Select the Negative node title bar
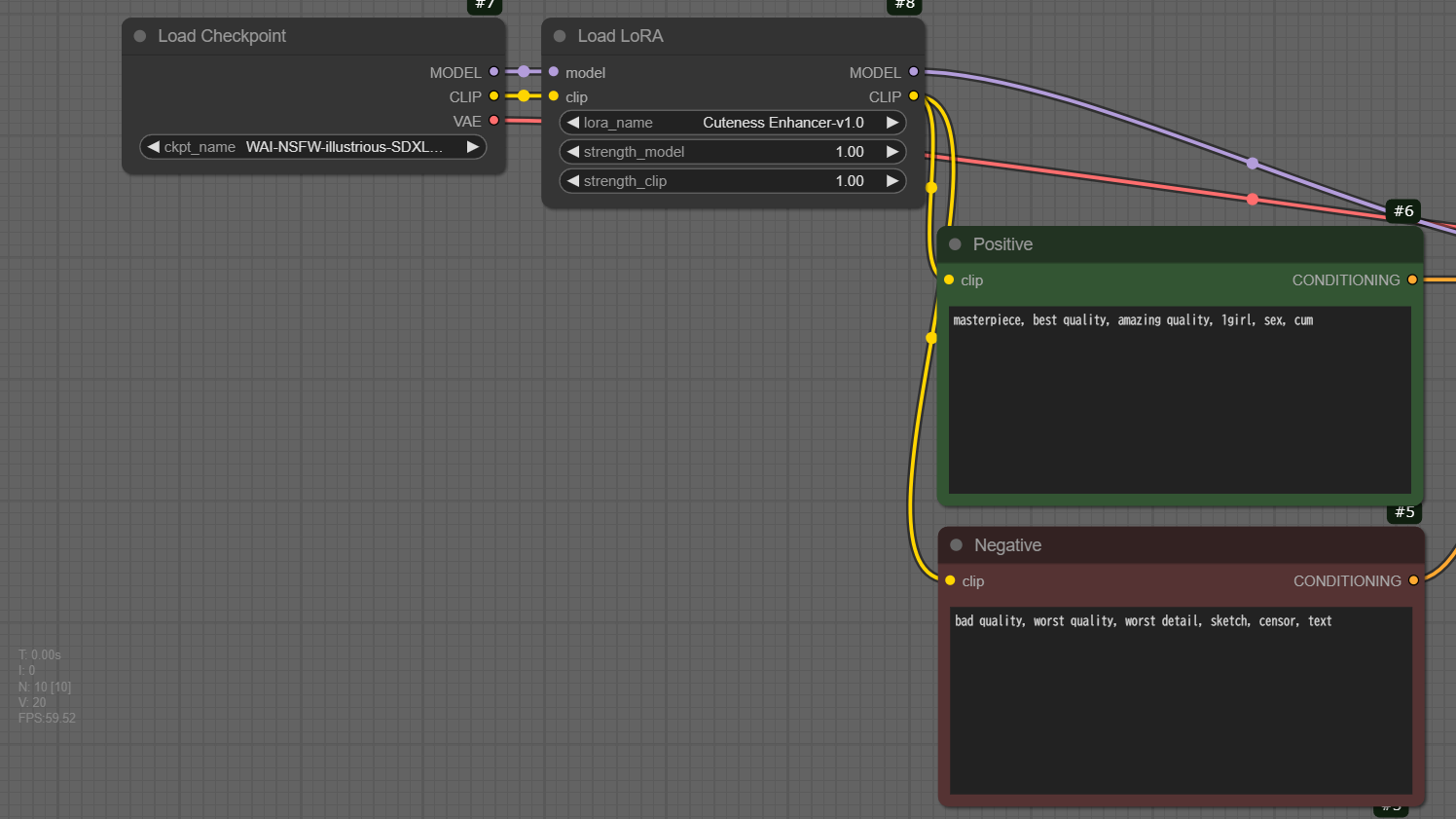 pos(1168,545)
